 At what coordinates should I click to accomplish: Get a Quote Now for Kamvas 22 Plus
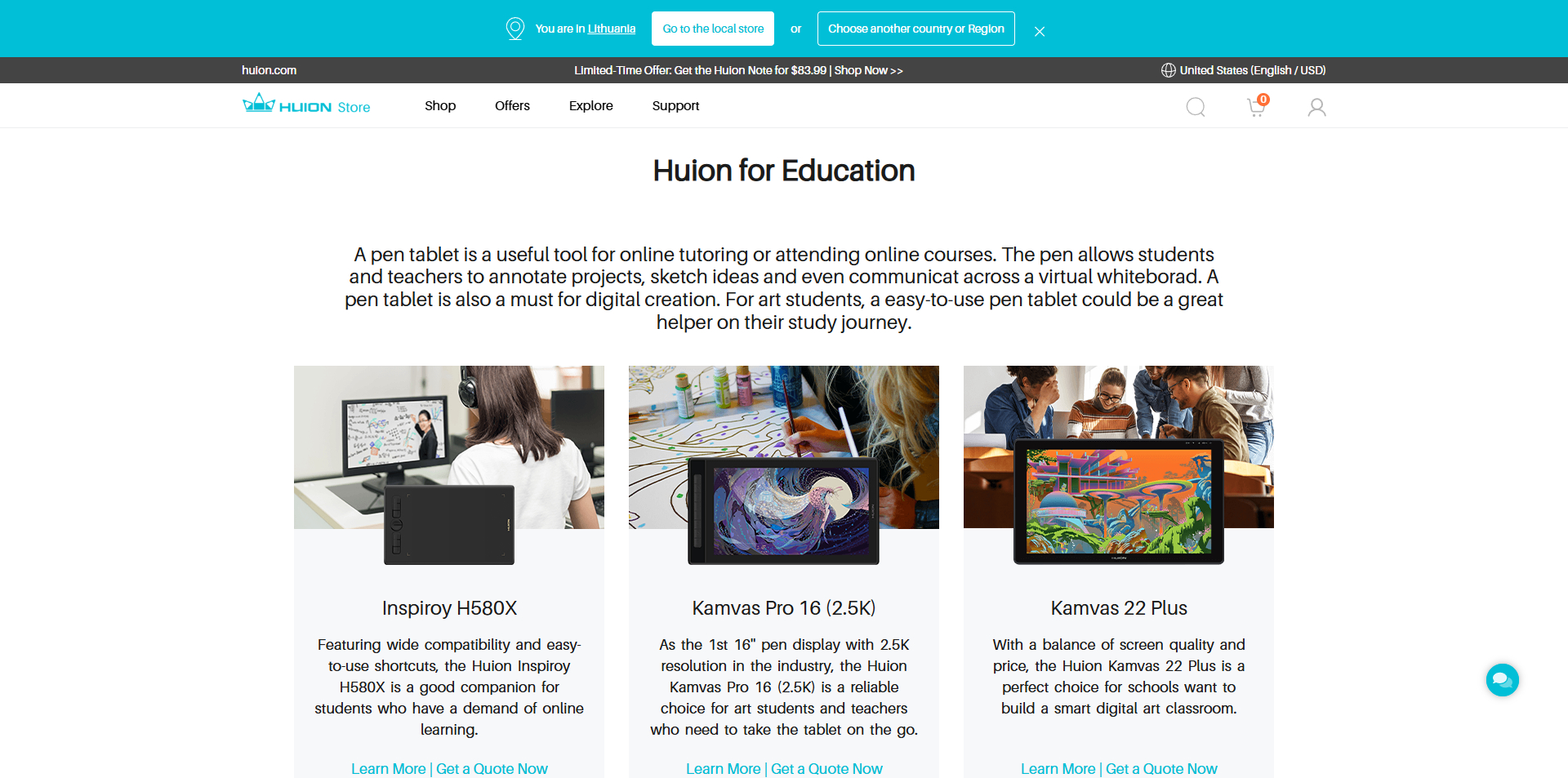click(x=1161, y=769)
